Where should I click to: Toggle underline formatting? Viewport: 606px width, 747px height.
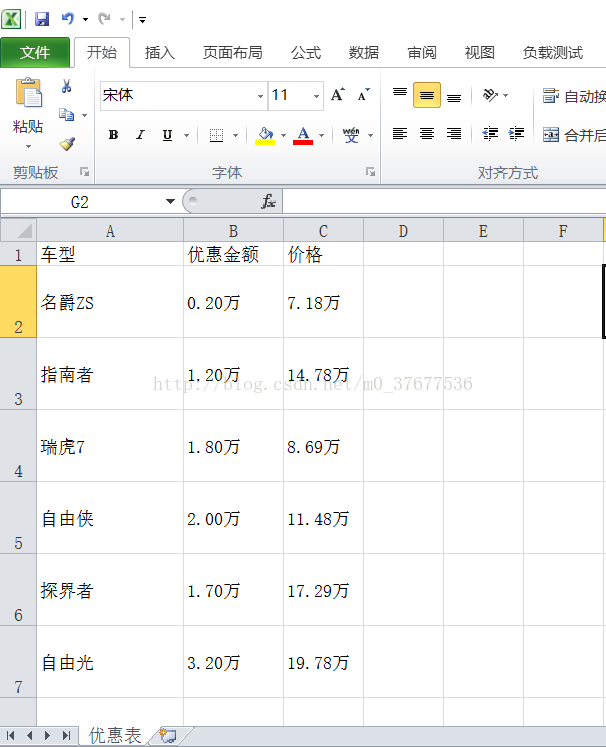click(167, 135)
